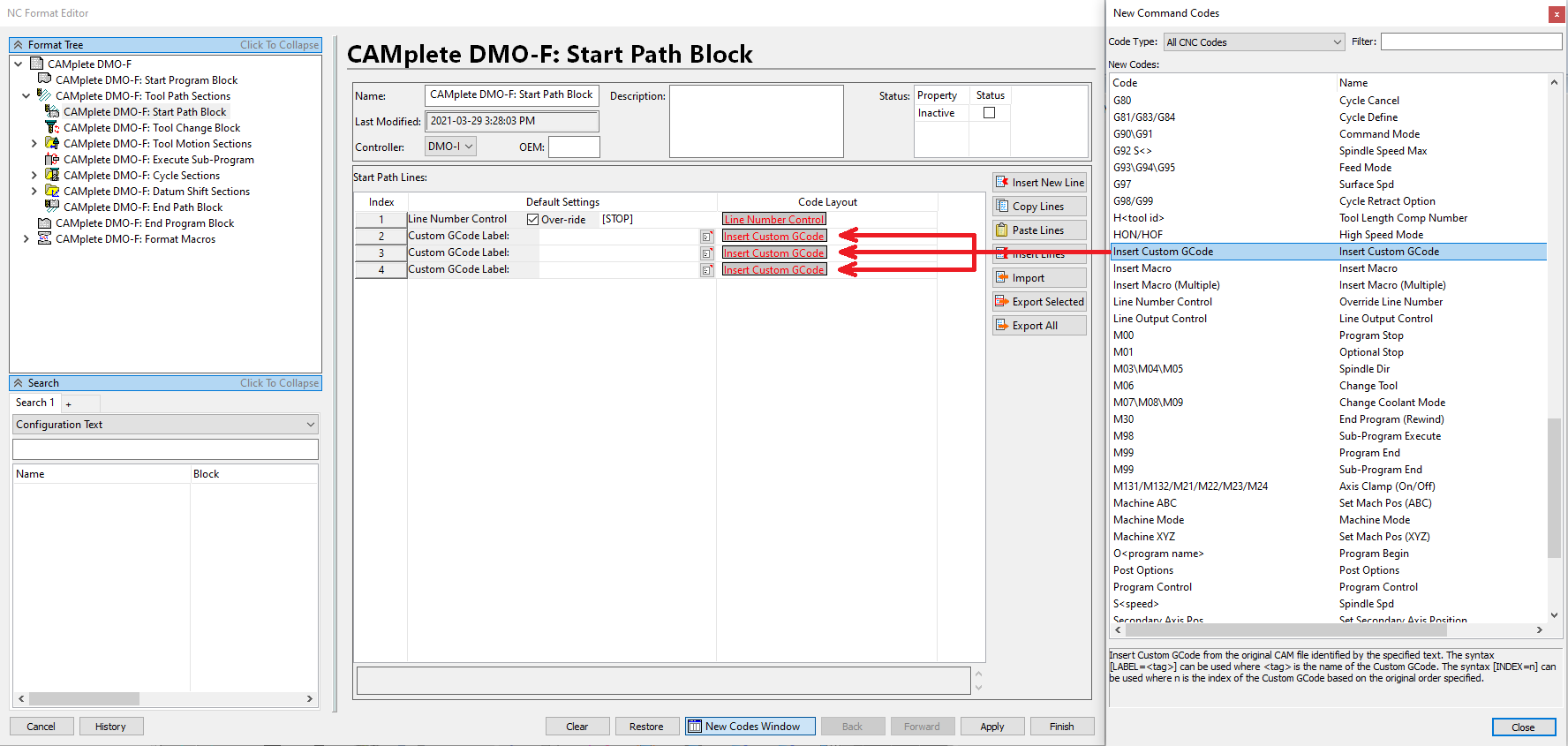Image resolution: width=1568 pixels, height=746 pixels.
Task: Click the search results horizontal scrollbar
Action: coord(84,698)
